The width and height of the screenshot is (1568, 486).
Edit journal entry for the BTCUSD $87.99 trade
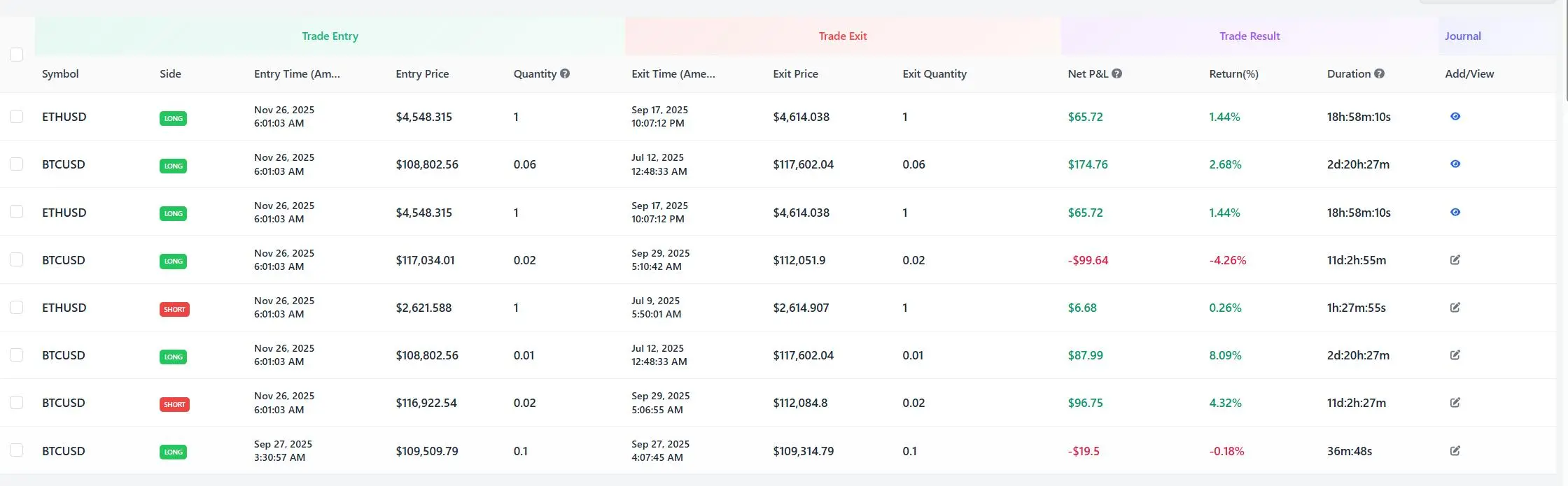(x=1455, y=355)
